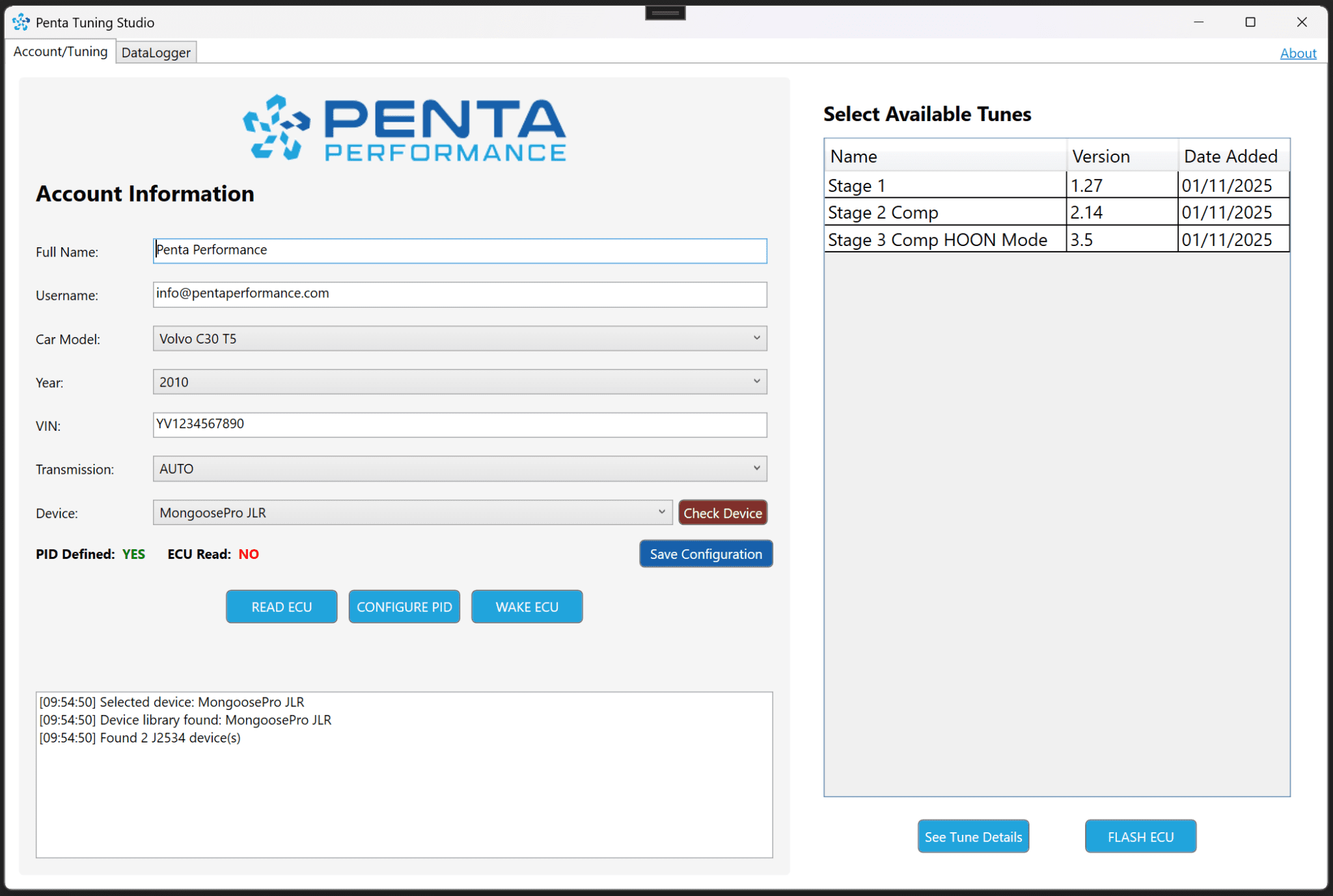Switch to the DataLogger tab
This screenshot has width=1333, height=896.
[x=156, y=51]
